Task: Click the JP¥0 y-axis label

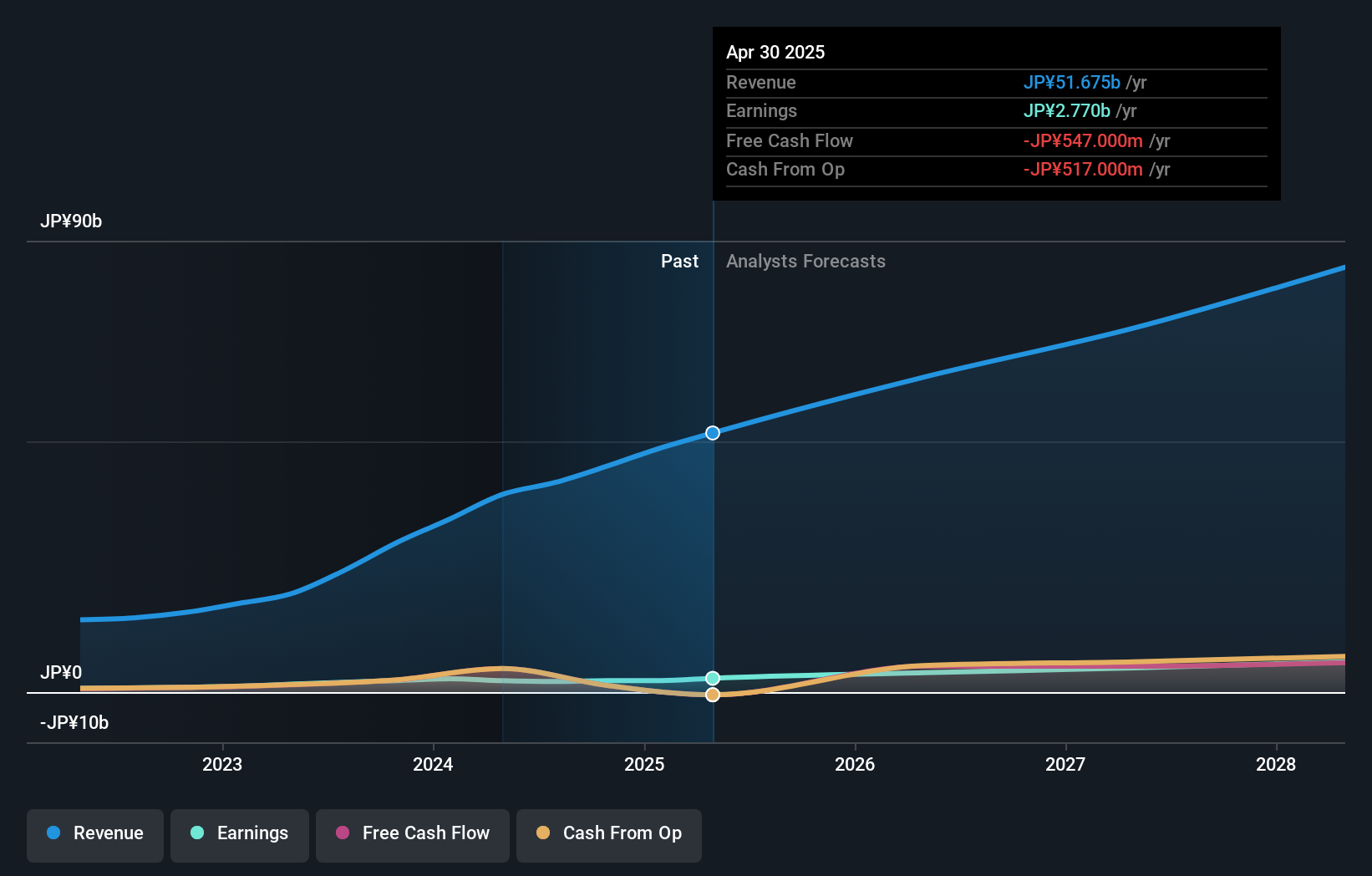Action: (x=61, y=673)
